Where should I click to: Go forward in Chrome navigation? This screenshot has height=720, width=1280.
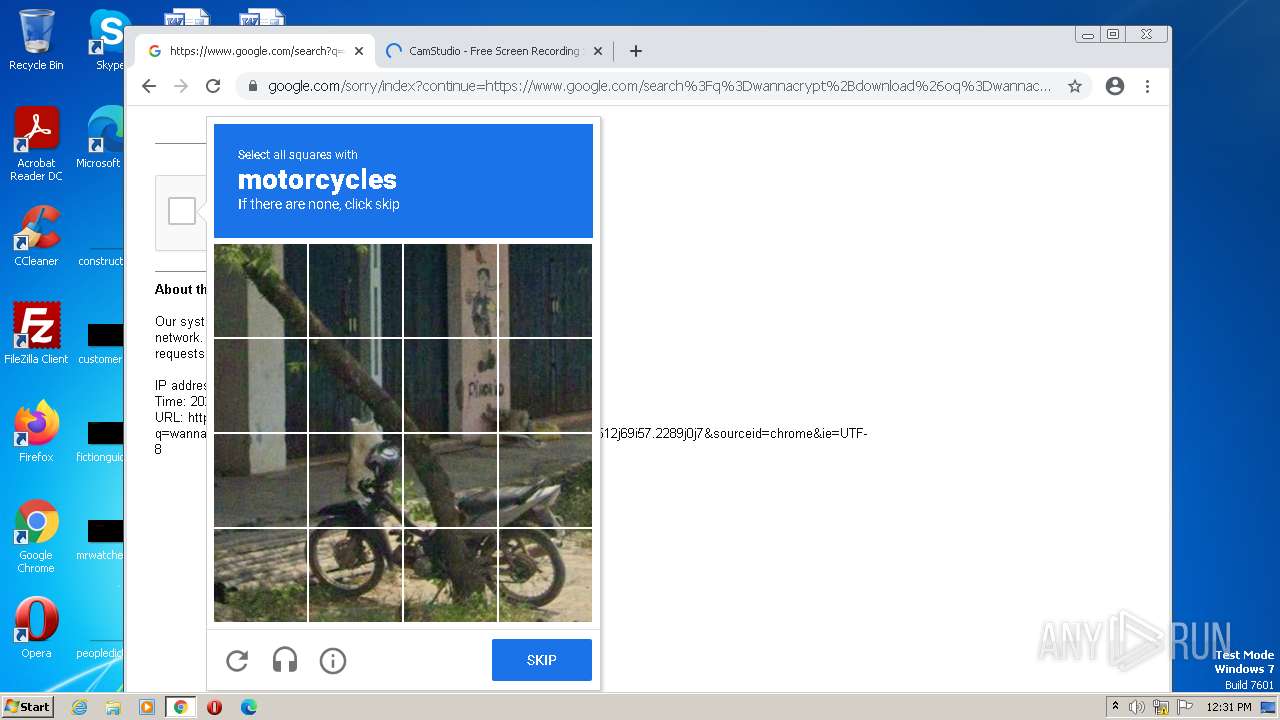pos(181,86)
